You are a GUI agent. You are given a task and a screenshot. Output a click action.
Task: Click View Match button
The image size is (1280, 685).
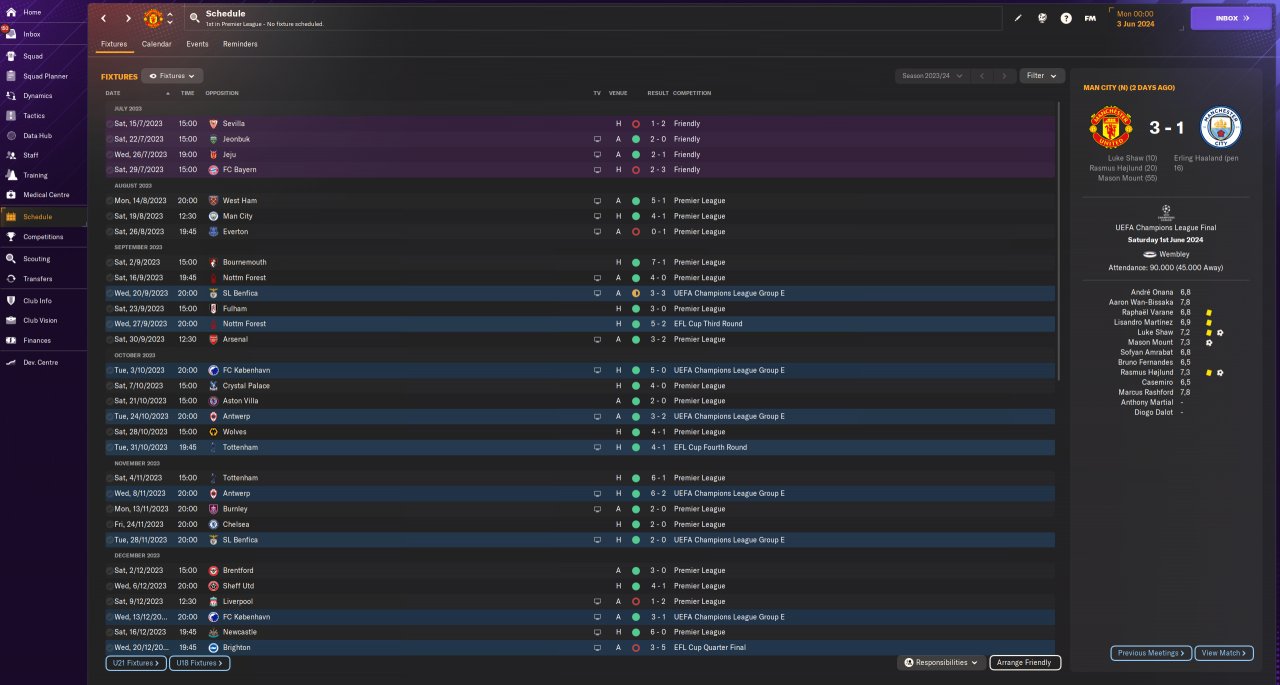1222,653
